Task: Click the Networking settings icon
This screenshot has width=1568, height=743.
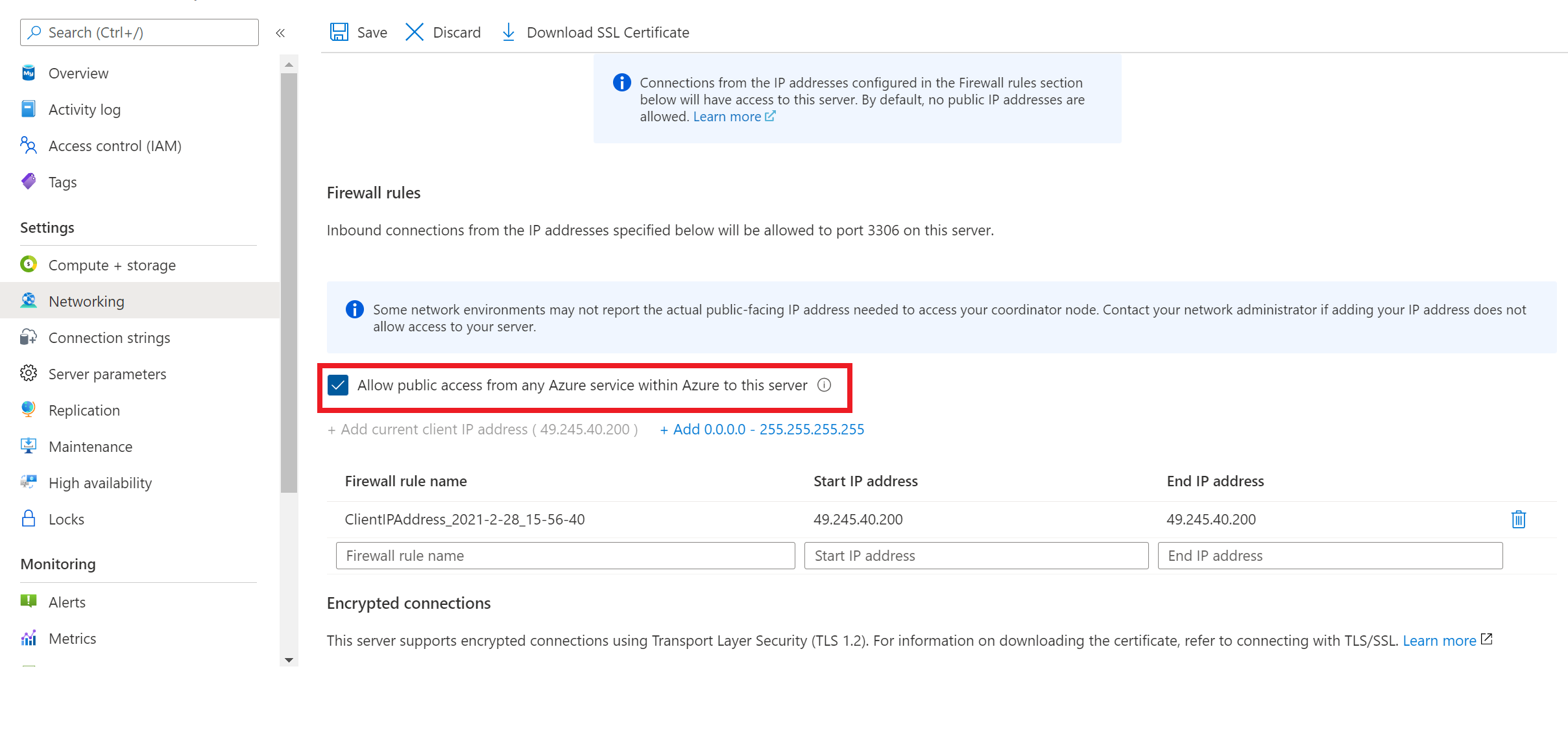Action: coord(29,300)
